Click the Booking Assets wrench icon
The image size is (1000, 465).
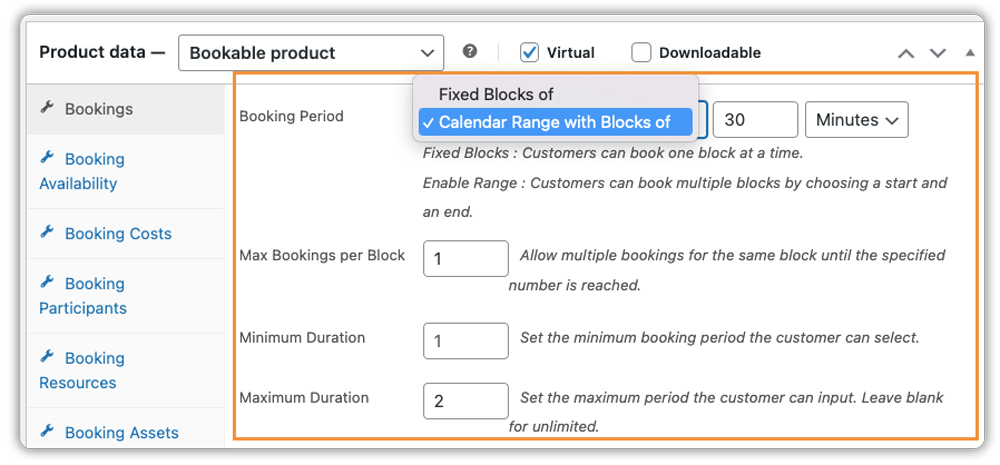point(47,431)
